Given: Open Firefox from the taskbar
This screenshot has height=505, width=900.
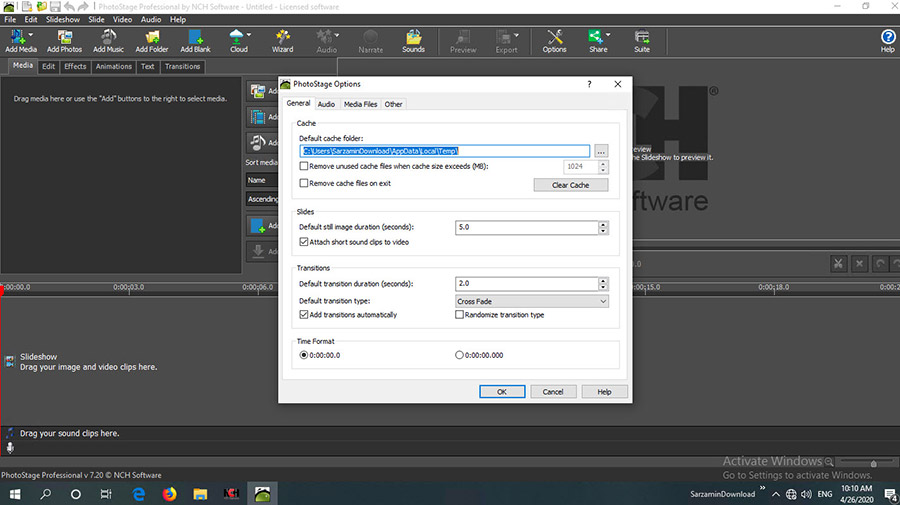Looking at the screenshot, I should pyautogui.click(x=169, y=494).
